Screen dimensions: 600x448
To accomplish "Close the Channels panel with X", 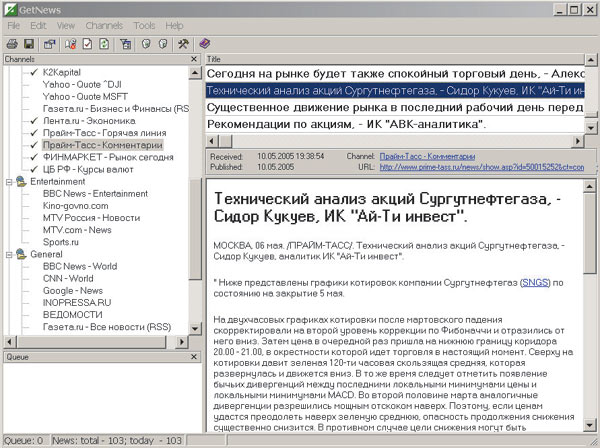I will click(194, 59).
